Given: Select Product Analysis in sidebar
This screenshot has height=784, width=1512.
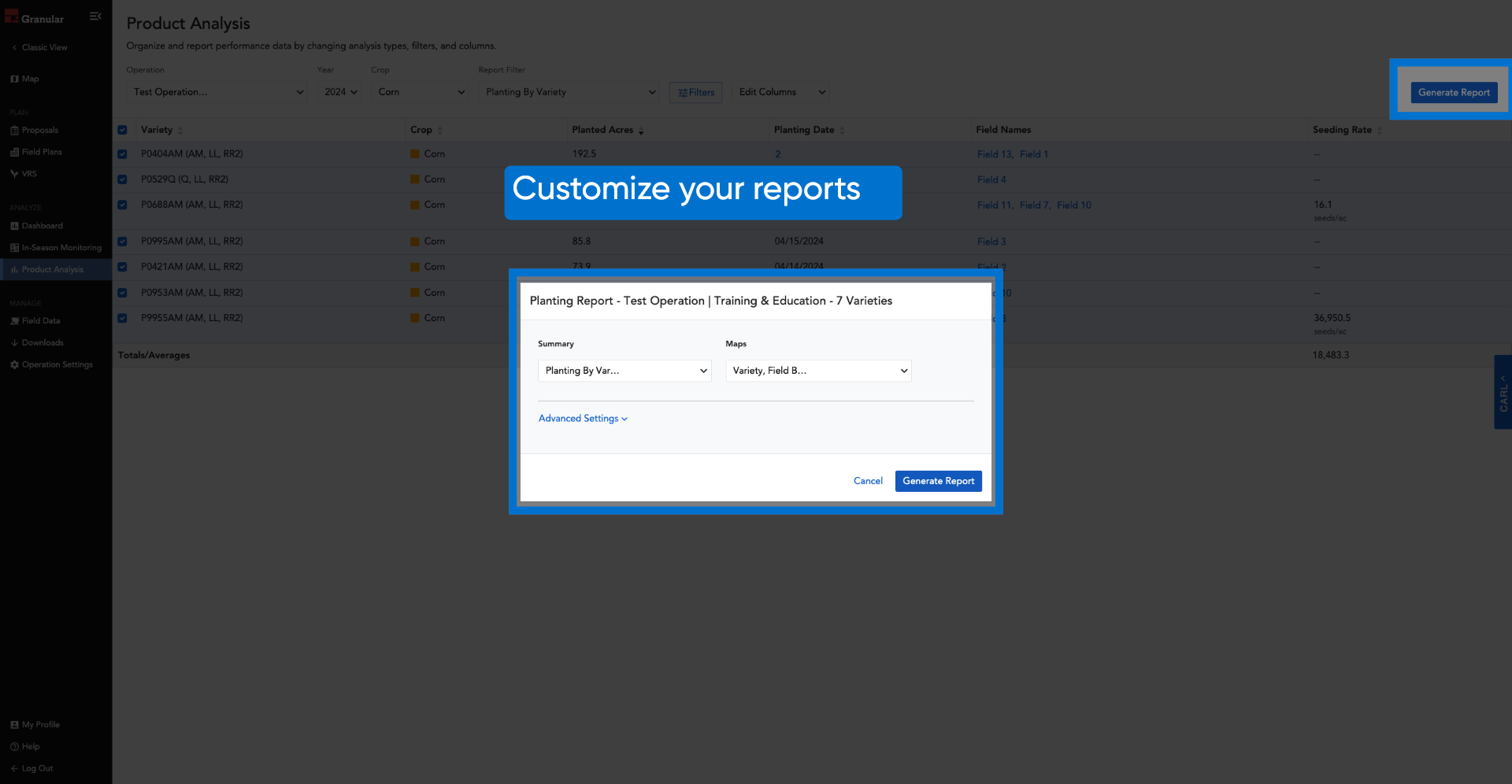Looking at the screenshot, I should tap(53, 269).
